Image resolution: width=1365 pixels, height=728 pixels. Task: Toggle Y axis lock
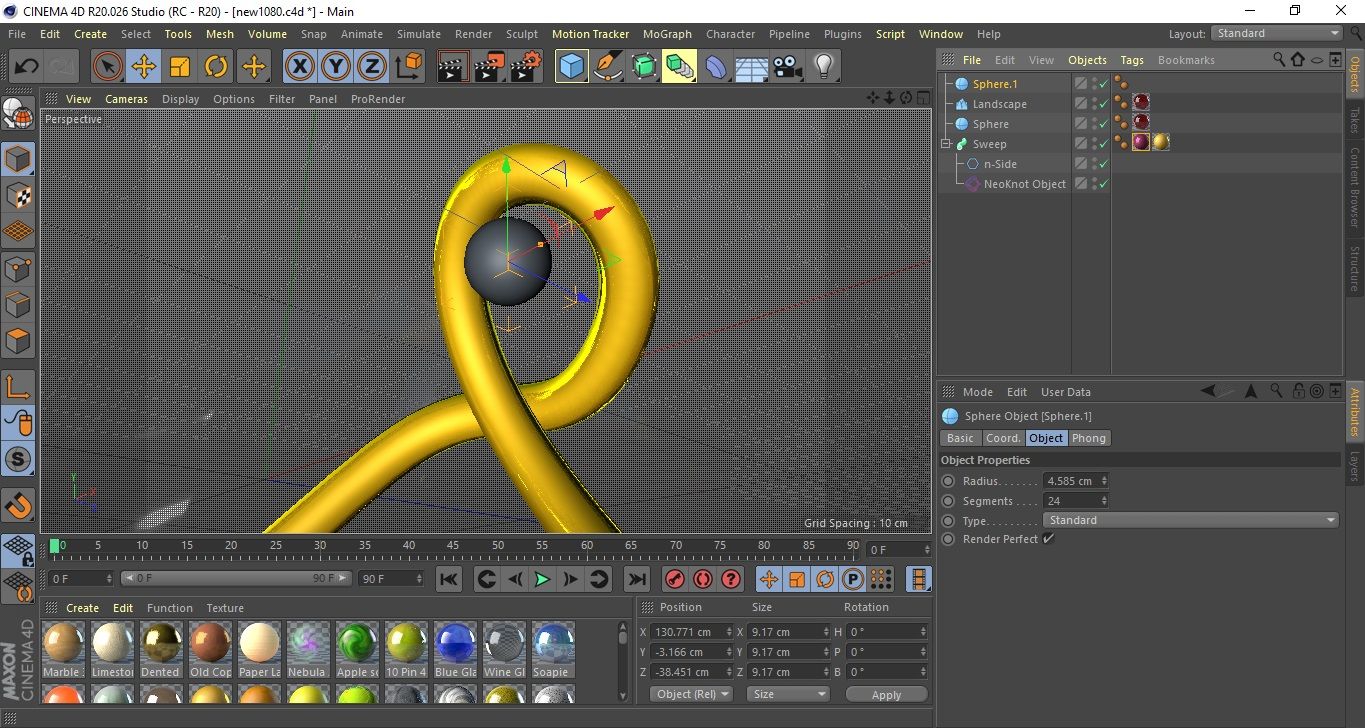coord(336,67)
